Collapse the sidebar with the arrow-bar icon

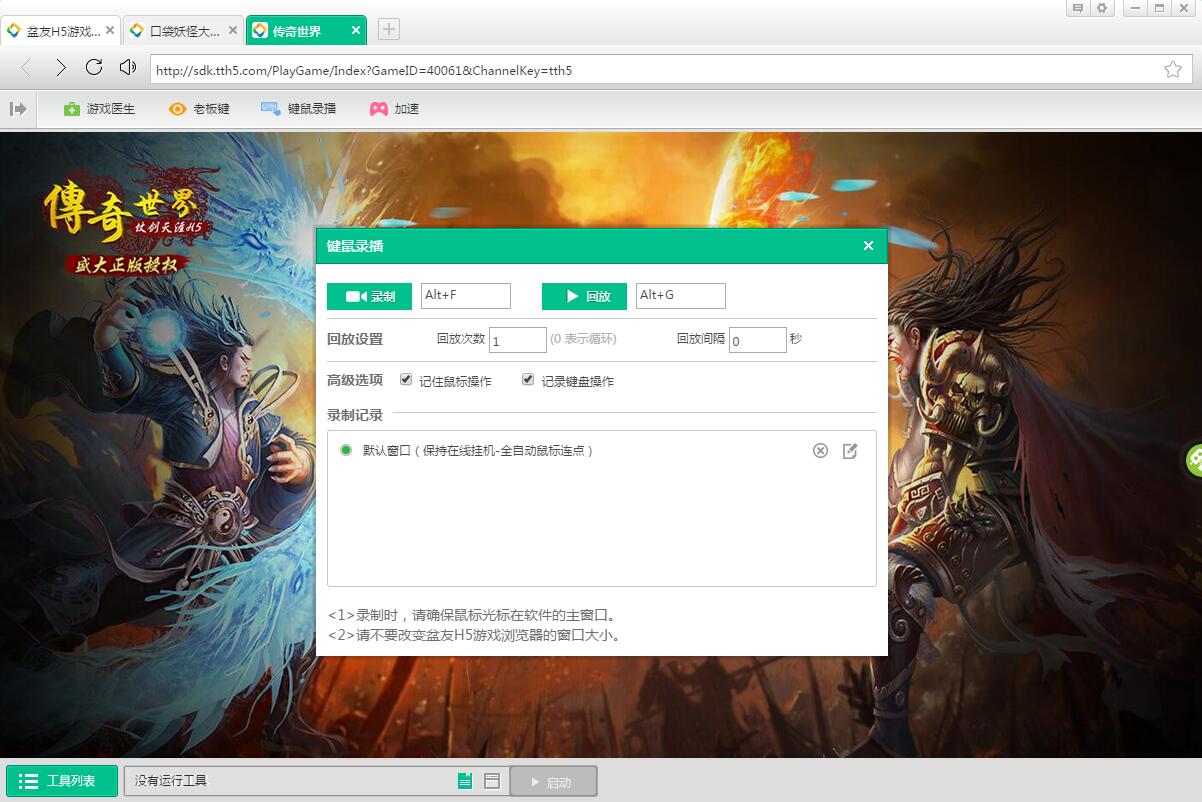[18, 108]
